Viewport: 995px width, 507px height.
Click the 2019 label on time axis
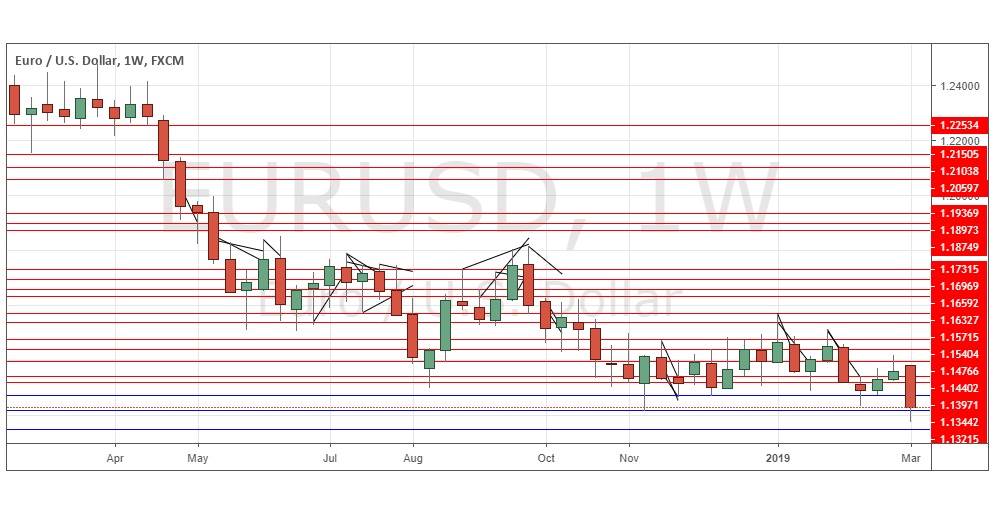tap(778, 458)
